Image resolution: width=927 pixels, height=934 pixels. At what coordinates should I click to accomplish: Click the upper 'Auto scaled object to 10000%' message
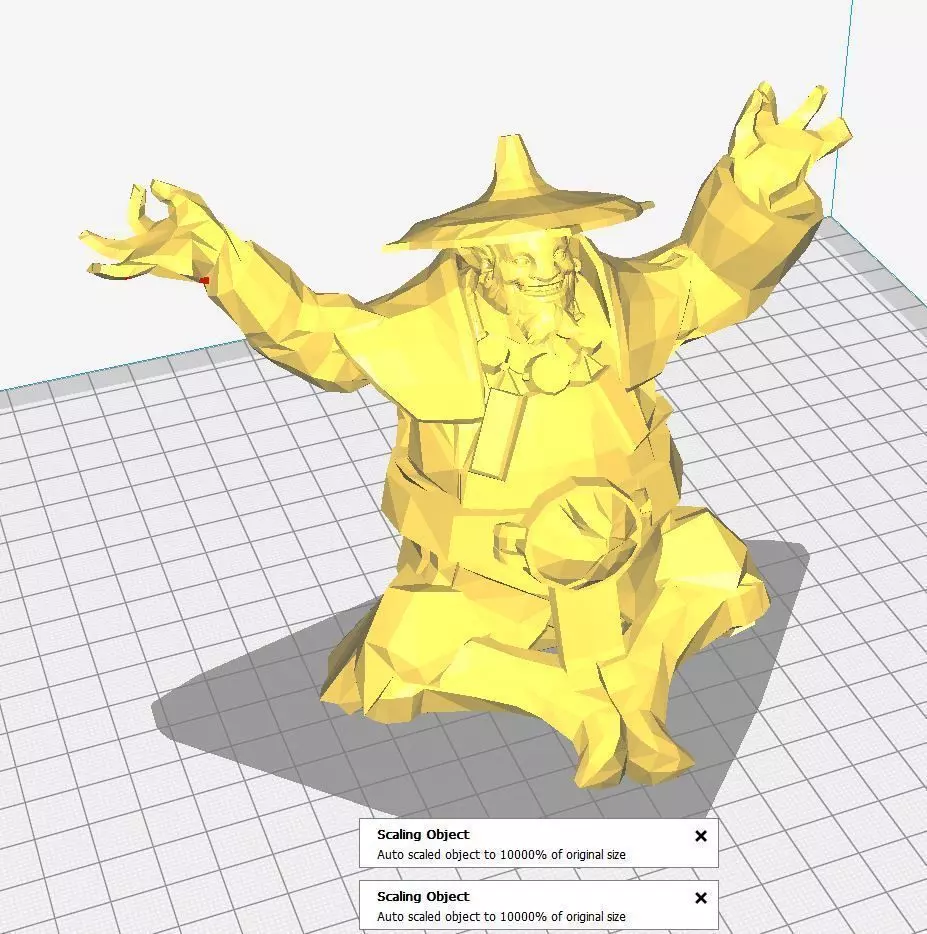pyautogui.click(x=501, y=855)
